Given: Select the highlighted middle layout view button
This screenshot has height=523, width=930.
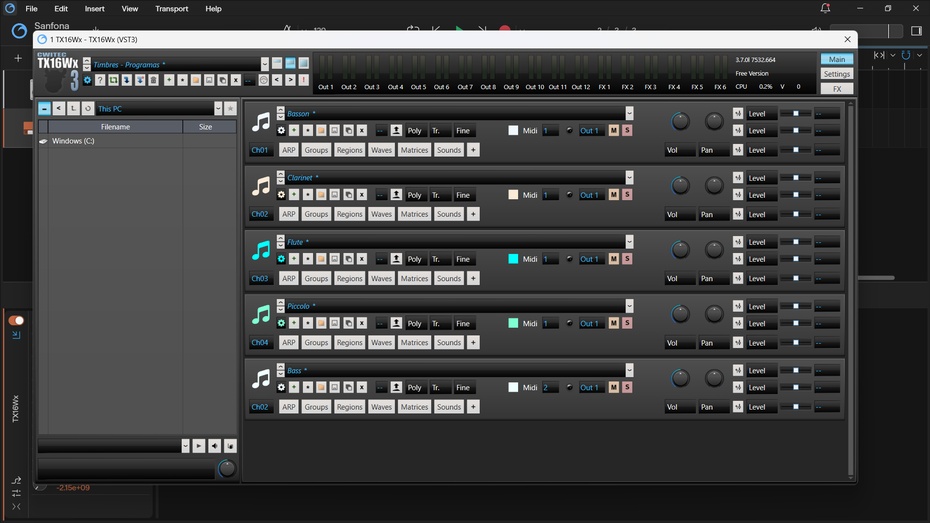Looking at the screenshot, I should click(x=290, y=63).
